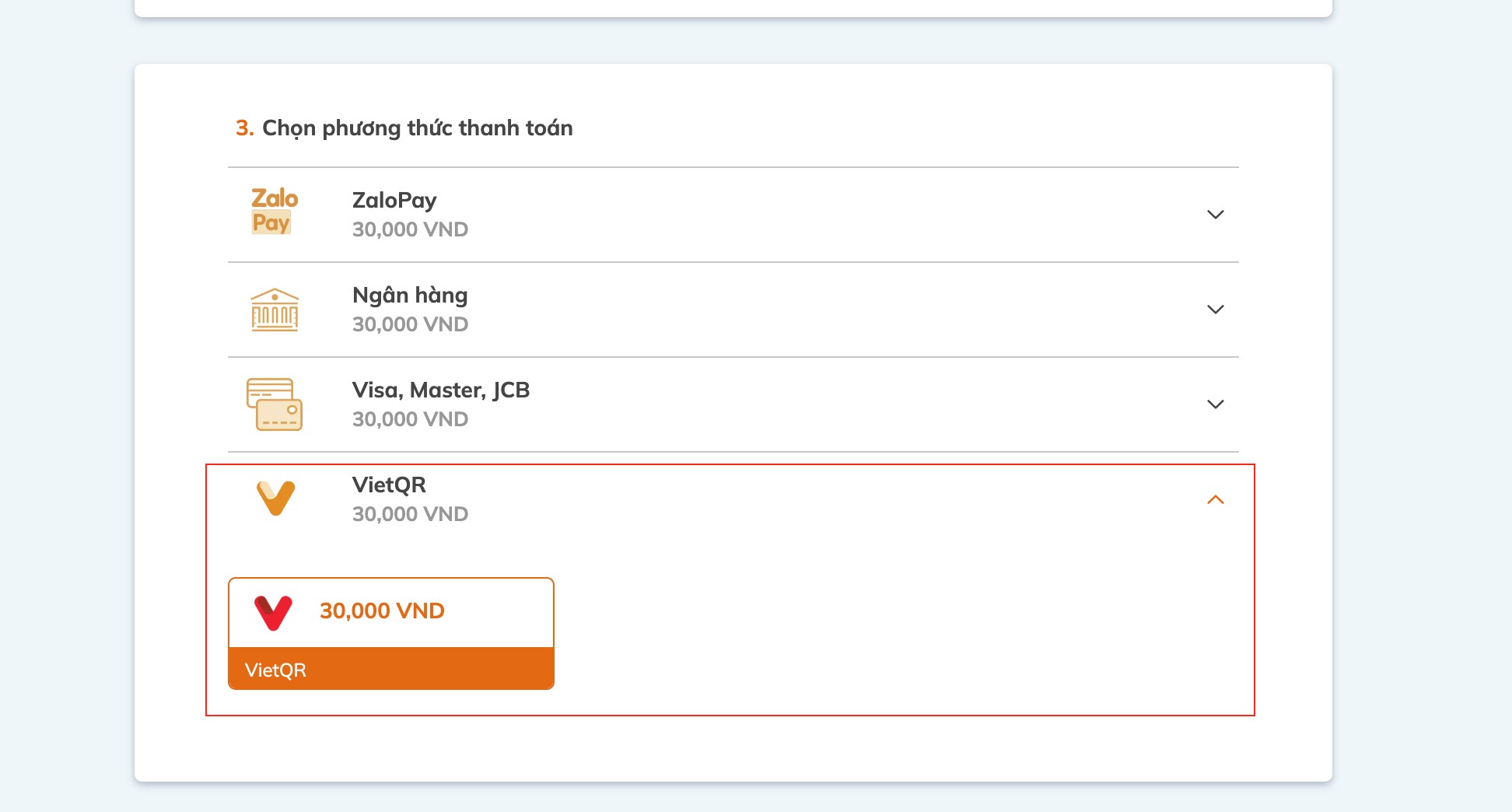Click the orange VietQR logo icon
1512x812 pixels.
click(x=276, y=499)
